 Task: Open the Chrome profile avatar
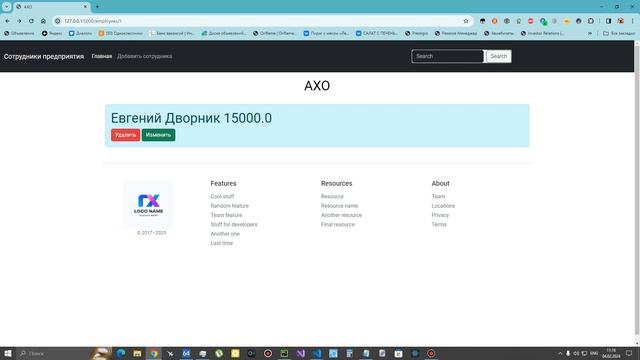[620, 21]
